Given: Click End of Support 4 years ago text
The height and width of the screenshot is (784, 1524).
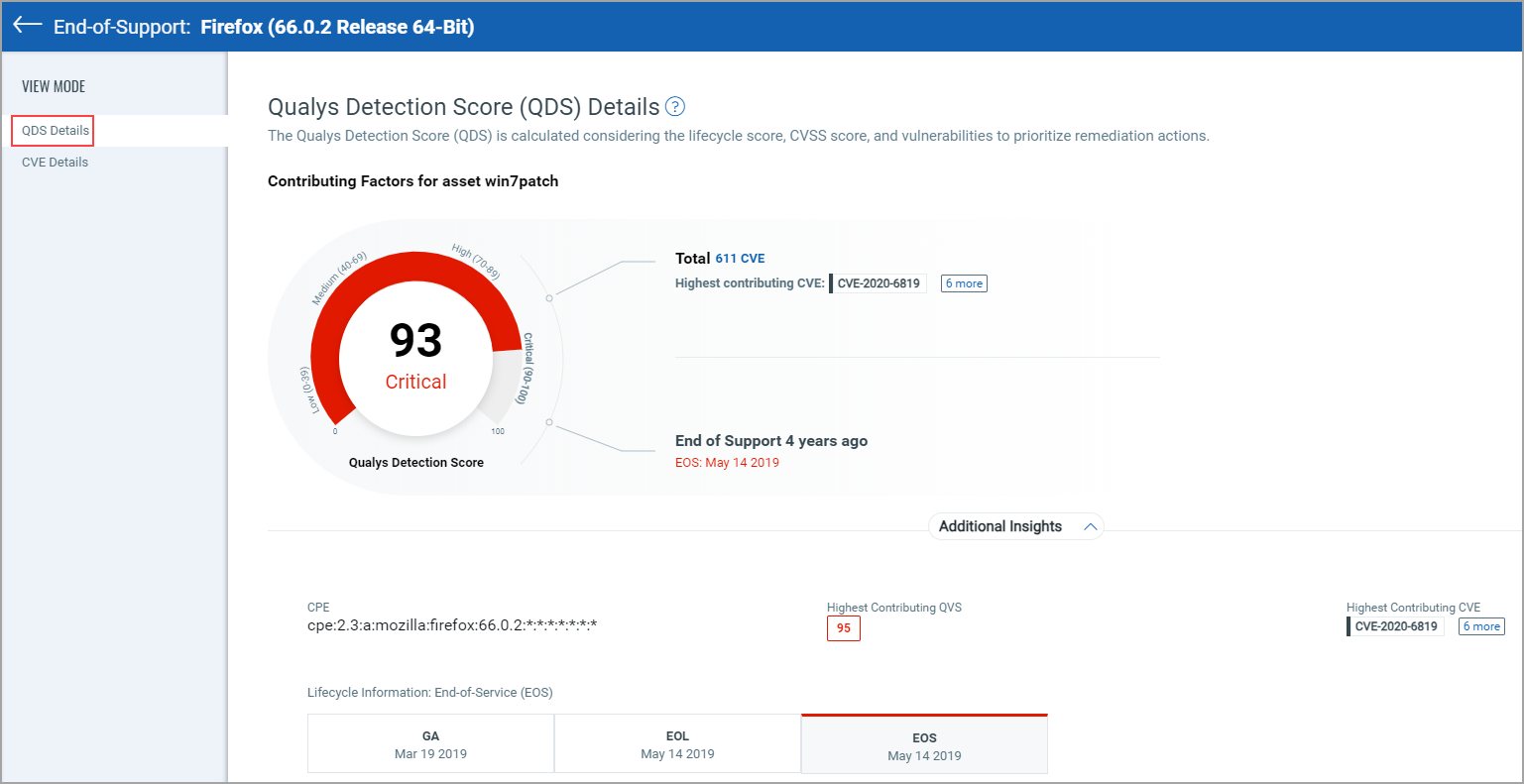Looking at the screenshot, I should pos(771,441).
